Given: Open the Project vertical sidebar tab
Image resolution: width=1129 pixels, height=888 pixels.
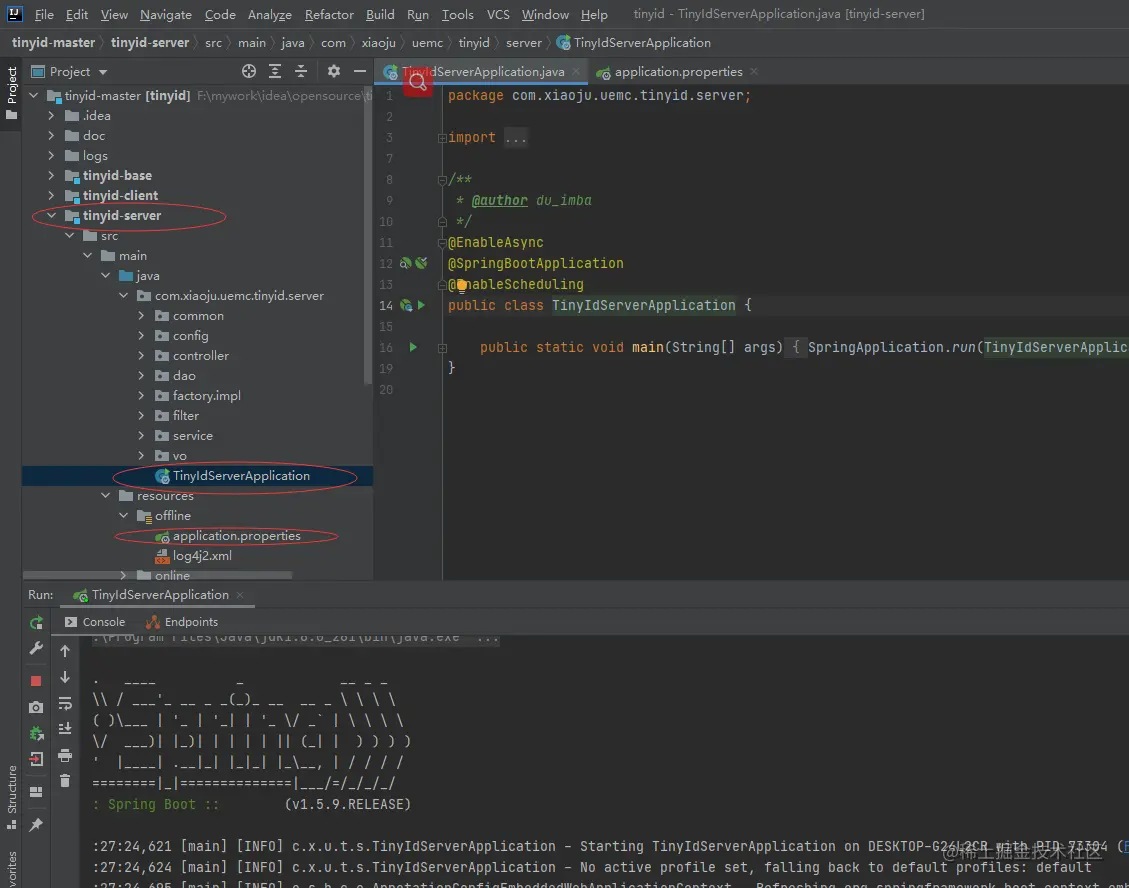Looking at the screenshot, I should (12, 93).
